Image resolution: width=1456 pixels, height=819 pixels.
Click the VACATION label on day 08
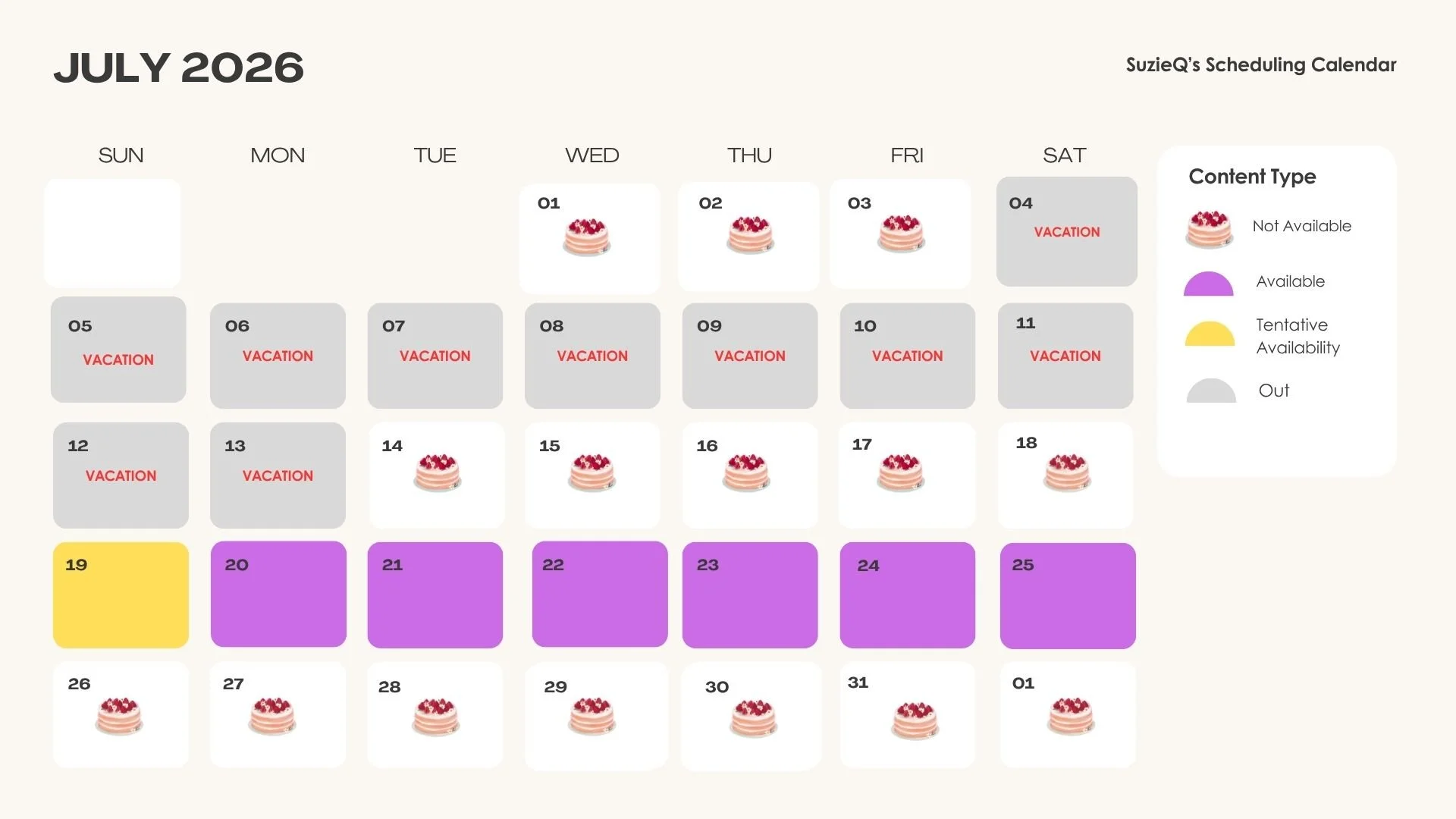click(x=592, y=356)
